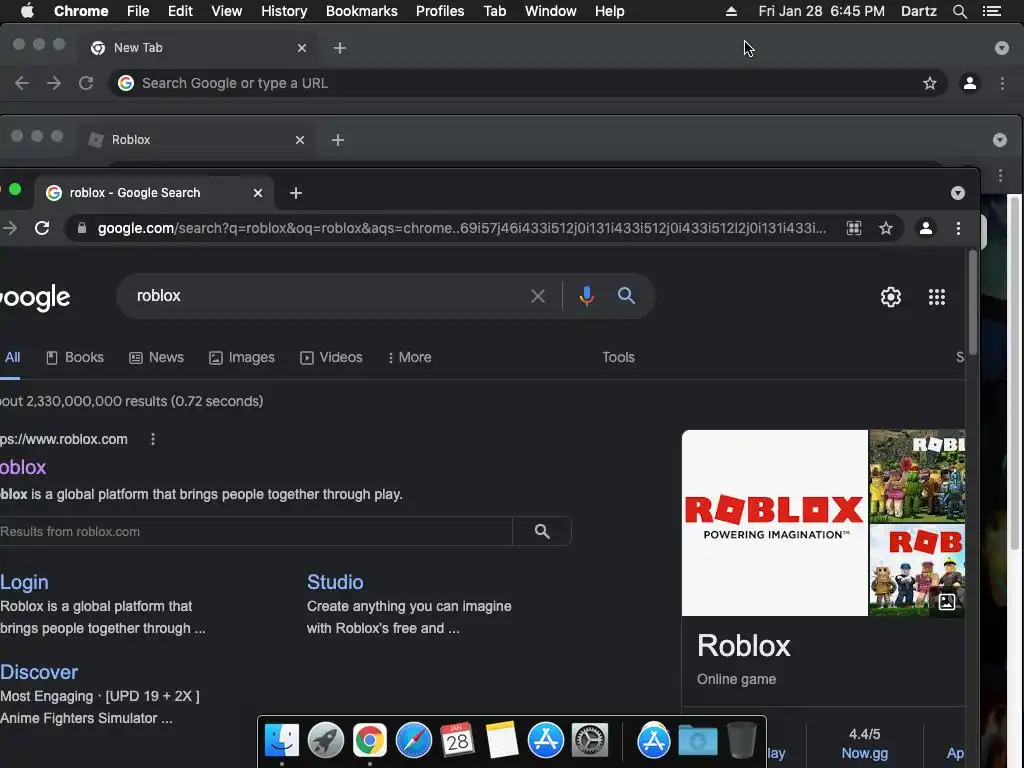
Task: Click back arrow in New Tab window
Action: coord(22,83)
